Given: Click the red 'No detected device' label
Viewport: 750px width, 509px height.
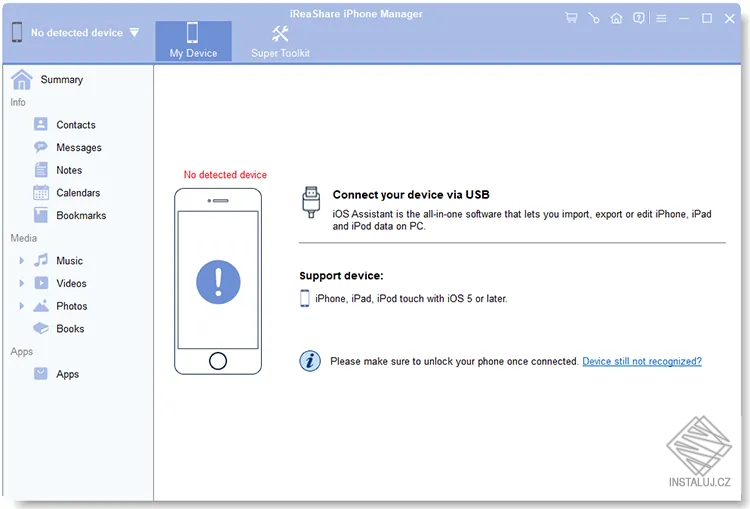Looking at the screenshot, I should point(225,175).
